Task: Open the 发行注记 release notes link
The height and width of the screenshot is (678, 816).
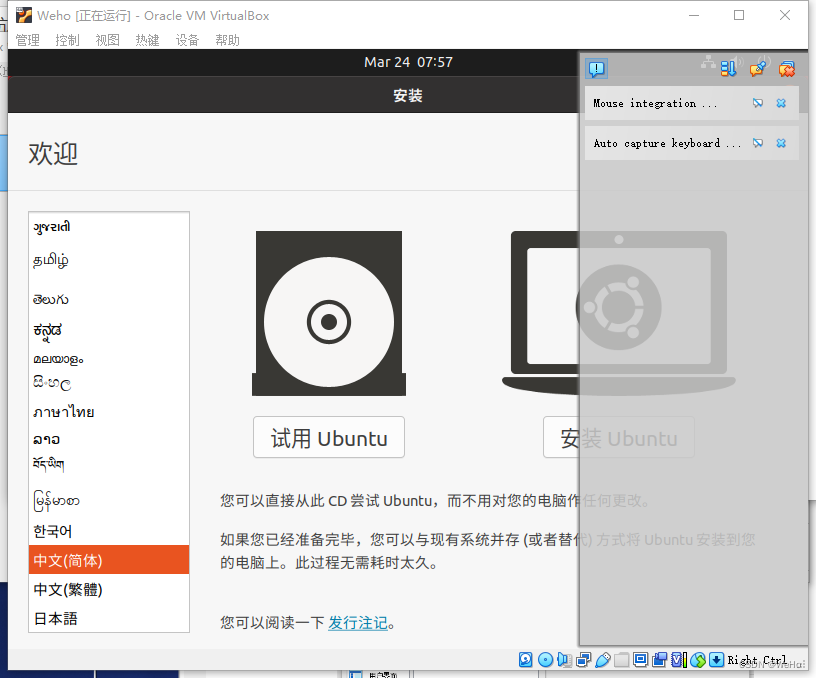Action: click(358, 622)
